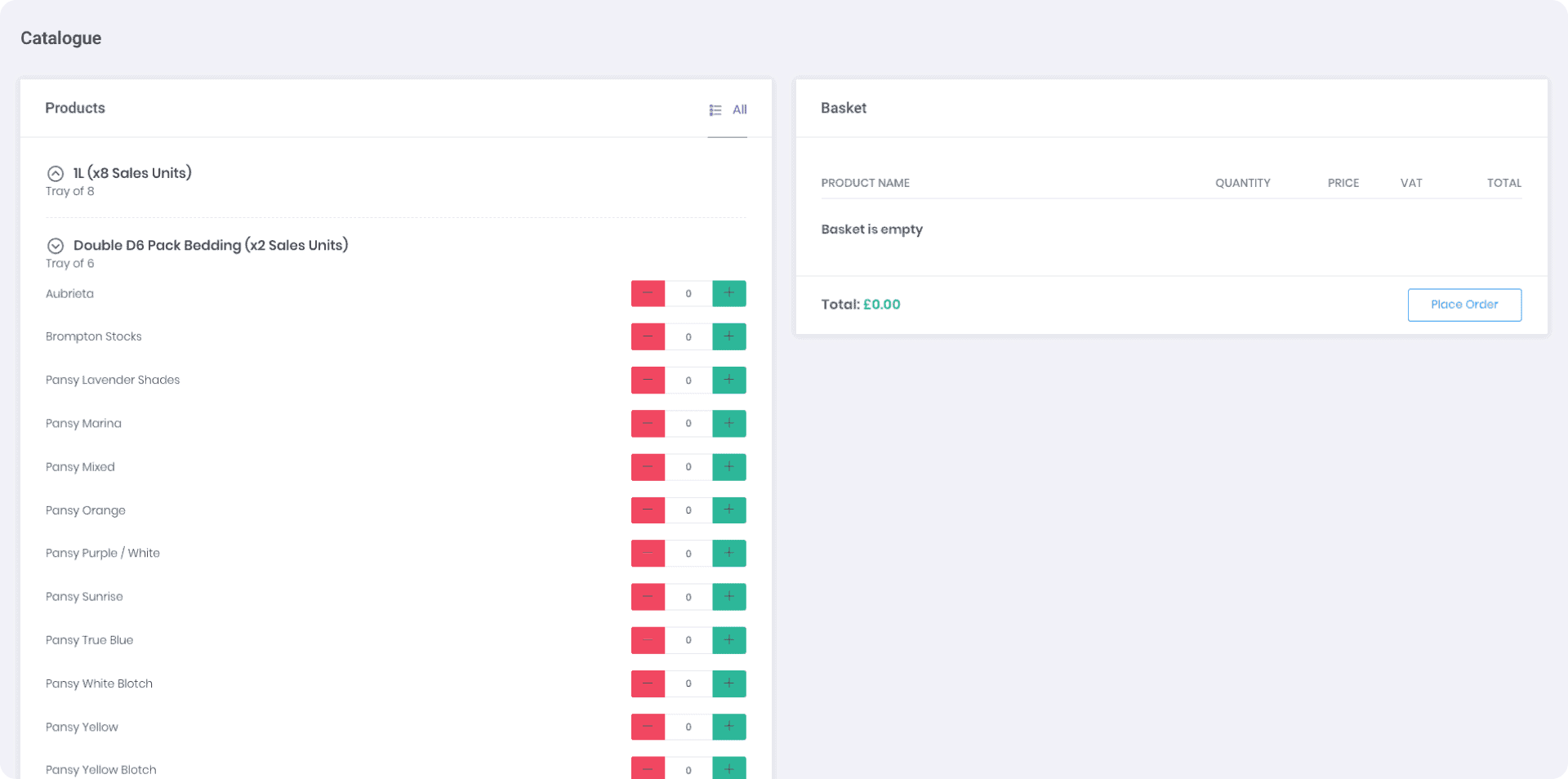Collapse Double D6 Pack Bedding group

(56, 246)
